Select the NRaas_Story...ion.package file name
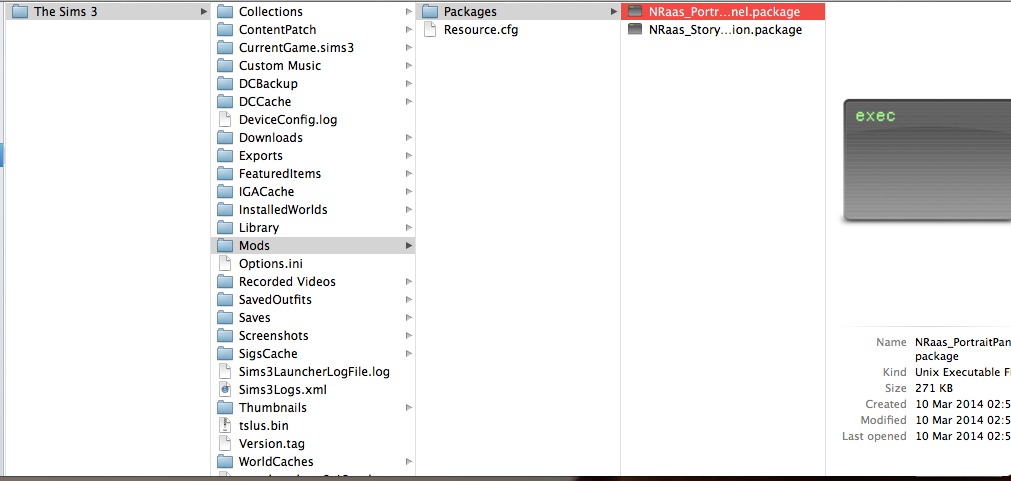 click(x=725, y=30)
